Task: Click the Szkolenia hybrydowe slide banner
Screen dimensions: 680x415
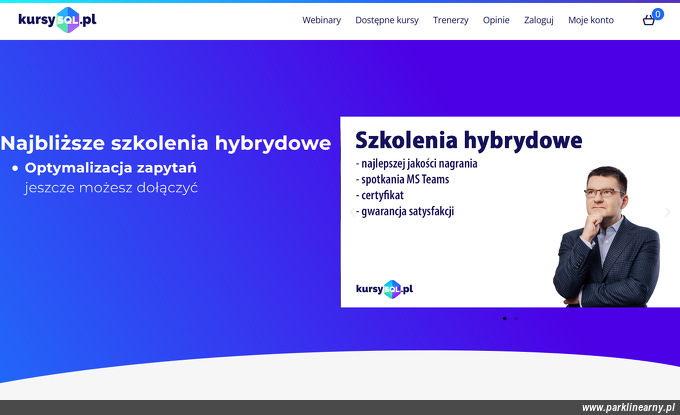Action: coord(510,212)
